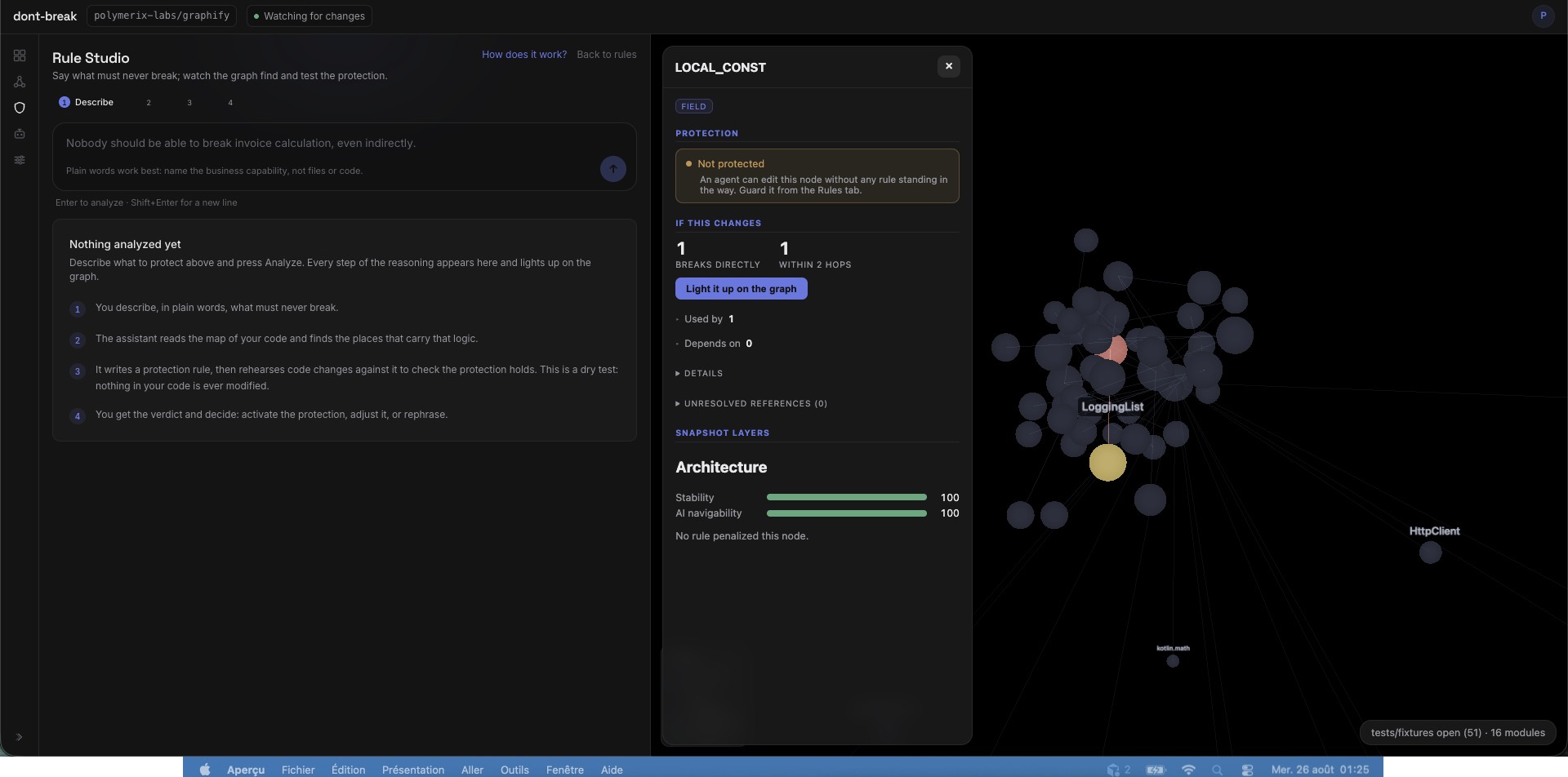Screen dimensions: 1568x777
Task: Click Light it up on the graph
Action: (742, 289)
